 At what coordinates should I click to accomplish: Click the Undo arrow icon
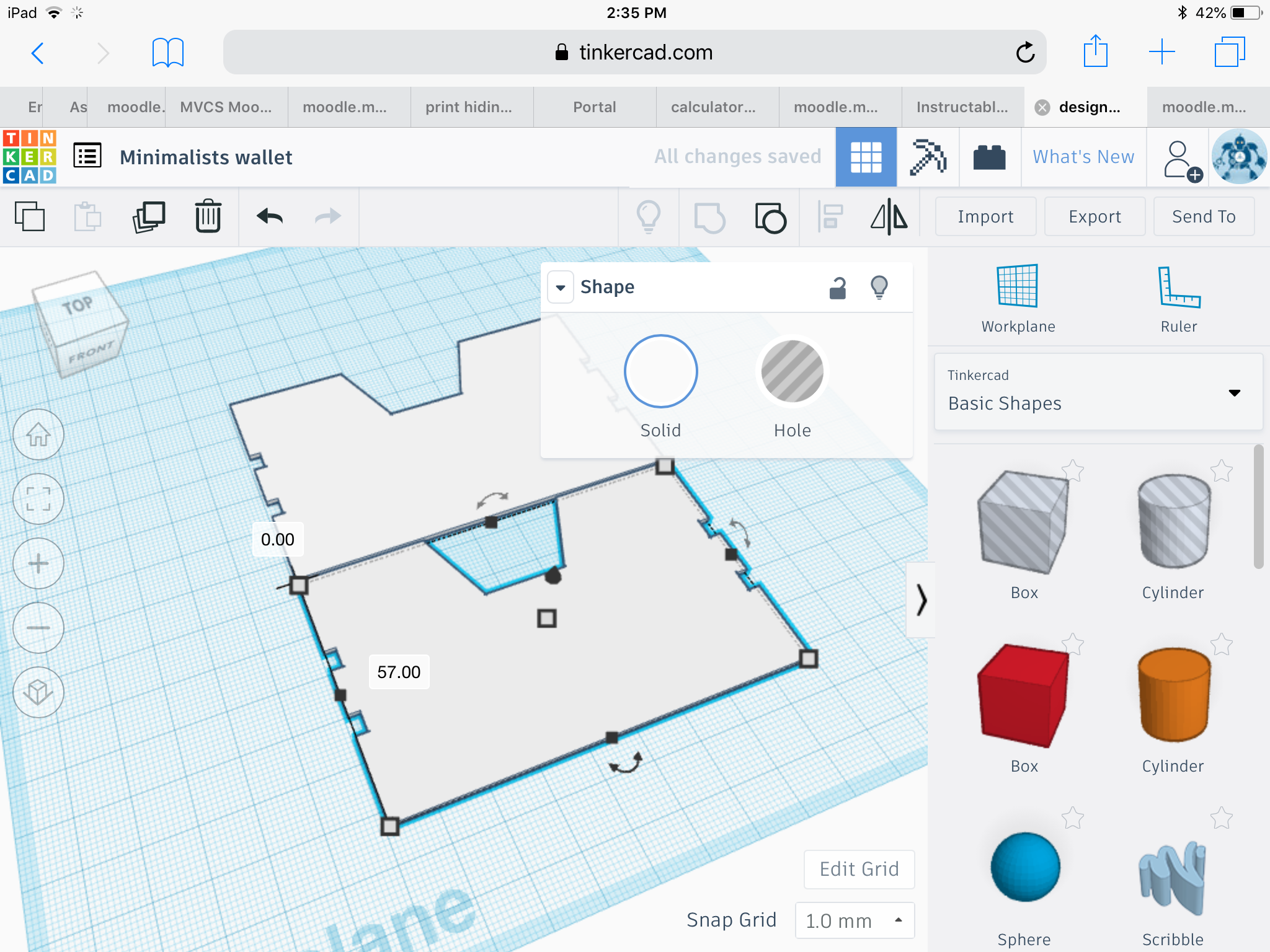pyautogui.click(x=269, y=217)
